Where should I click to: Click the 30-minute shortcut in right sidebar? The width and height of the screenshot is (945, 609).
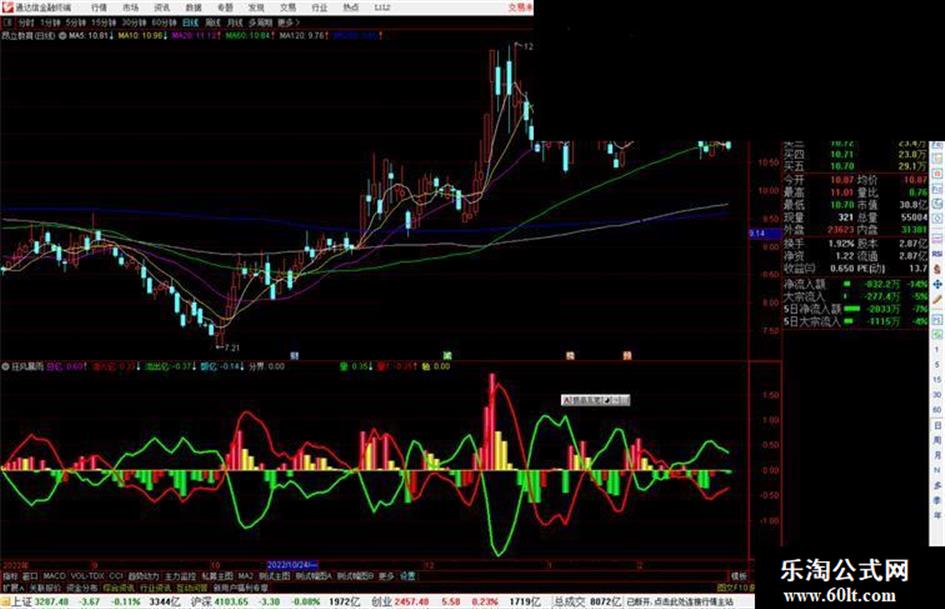937,395
